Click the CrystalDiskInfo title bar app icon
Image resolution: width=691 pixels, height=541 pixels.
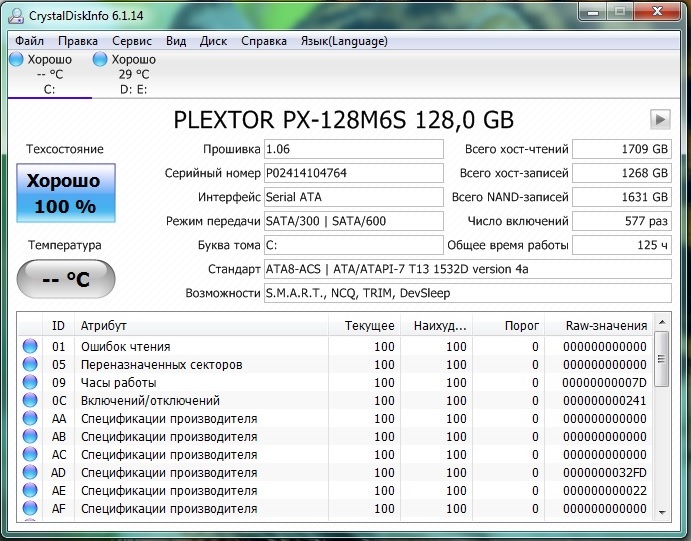[x=16, y=15]
